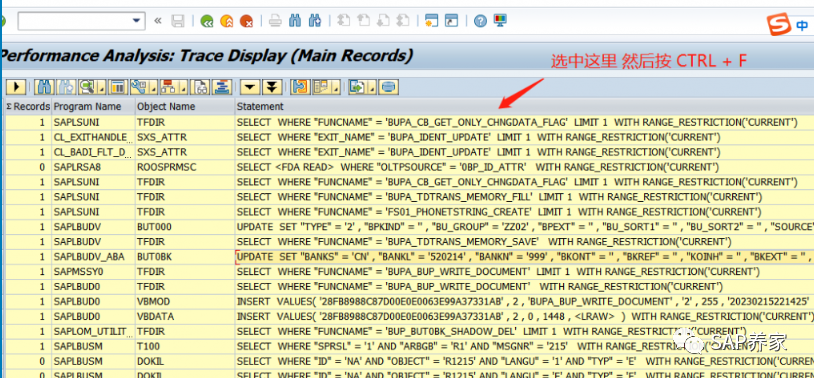
Task: Go to the last page icon
Action: tap(402, 21)
